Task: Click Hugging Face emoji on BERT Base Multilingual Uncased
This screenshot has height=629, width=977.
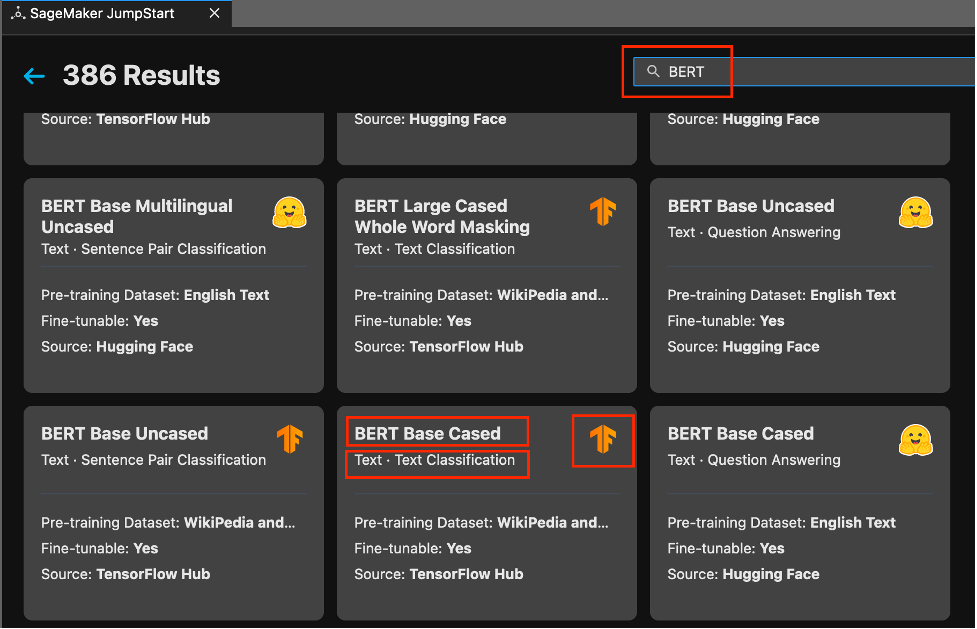Action: point(289,213)
